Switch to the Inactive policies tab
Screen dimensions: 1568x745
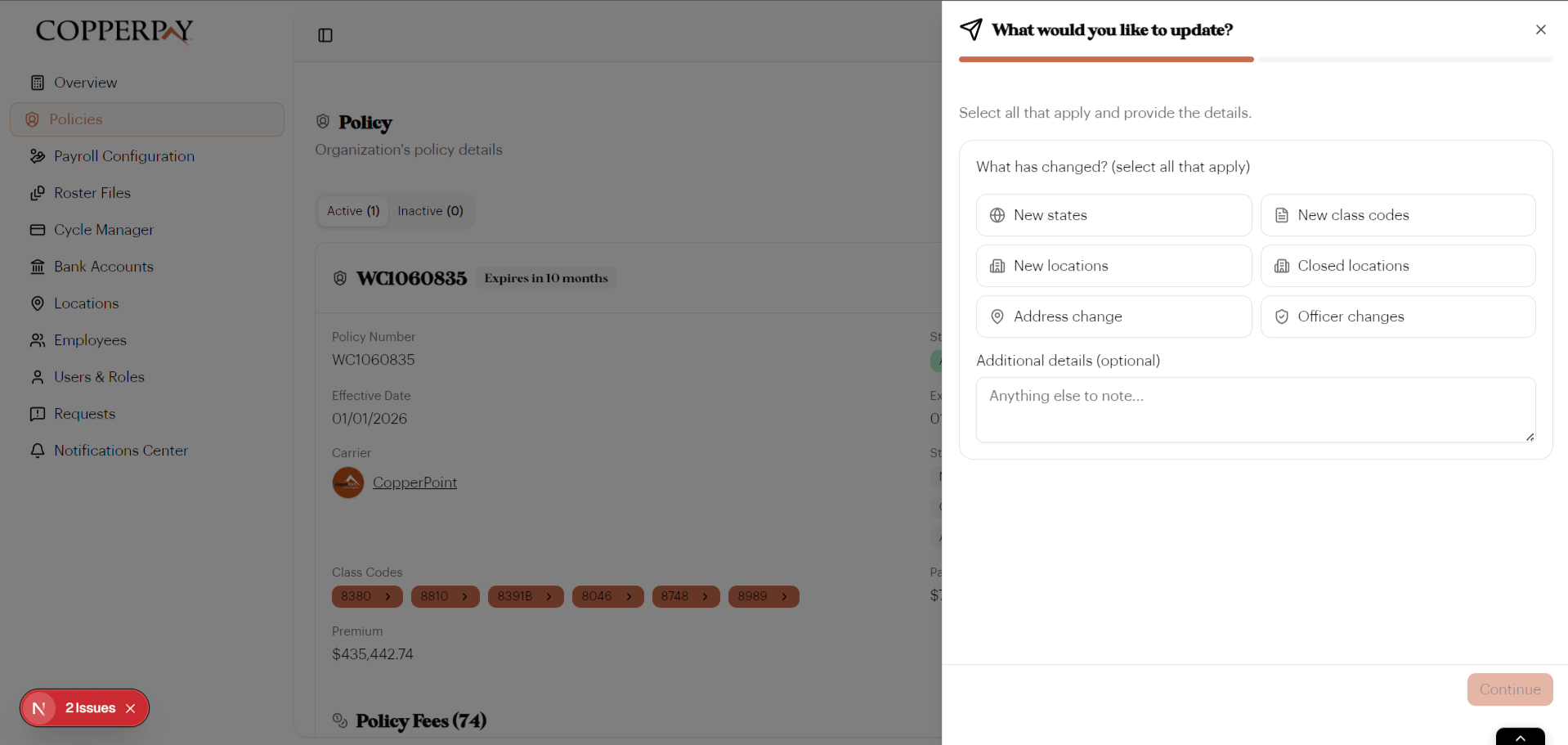point(431,211)
